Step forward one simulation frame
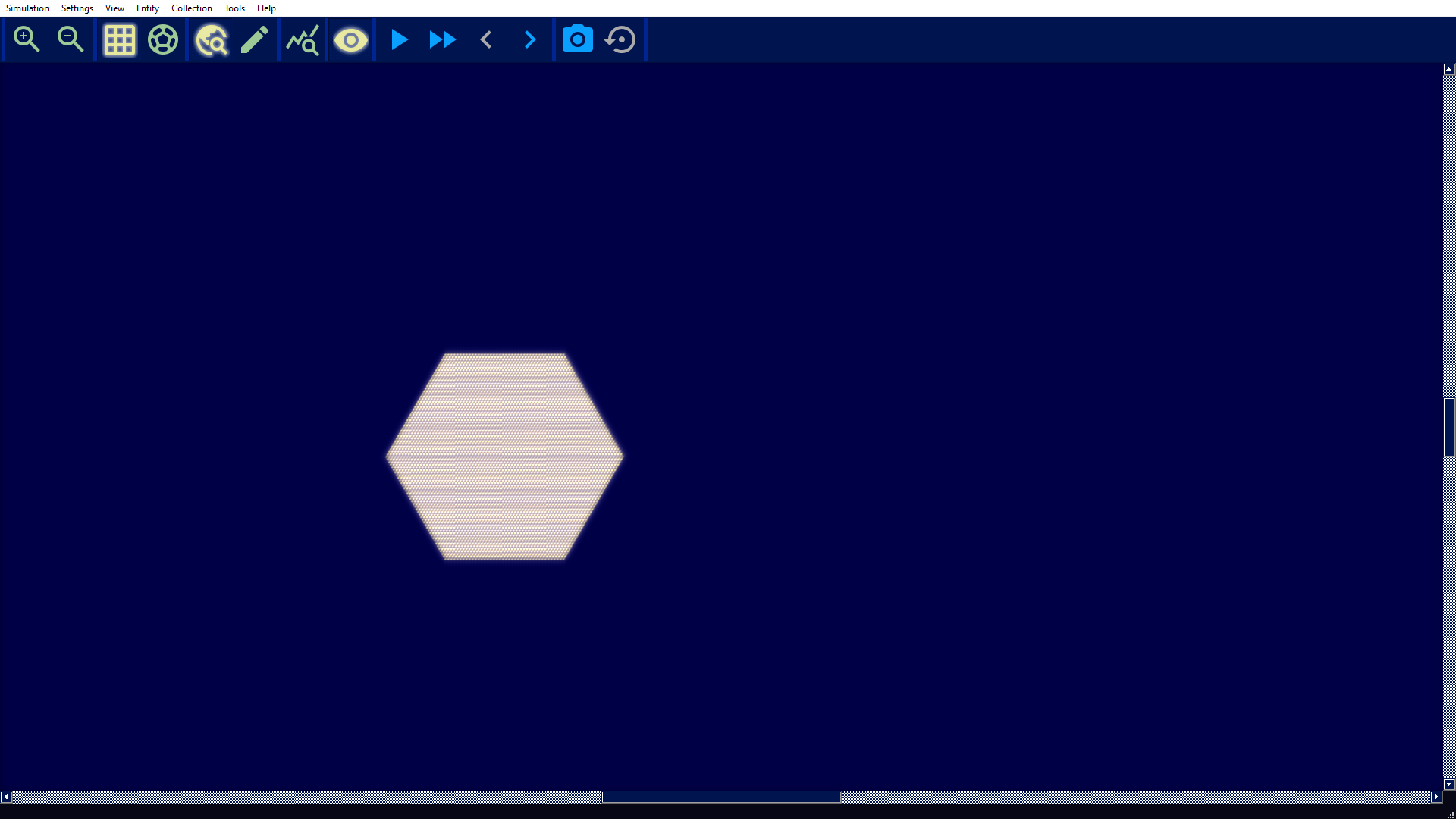The image size is (1456, 819). [529, 39]
